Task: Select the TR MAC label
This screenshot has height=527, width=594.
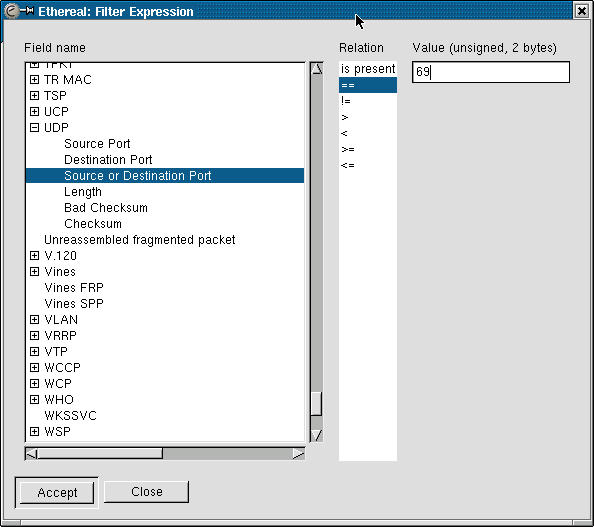Action: point(67,80)
